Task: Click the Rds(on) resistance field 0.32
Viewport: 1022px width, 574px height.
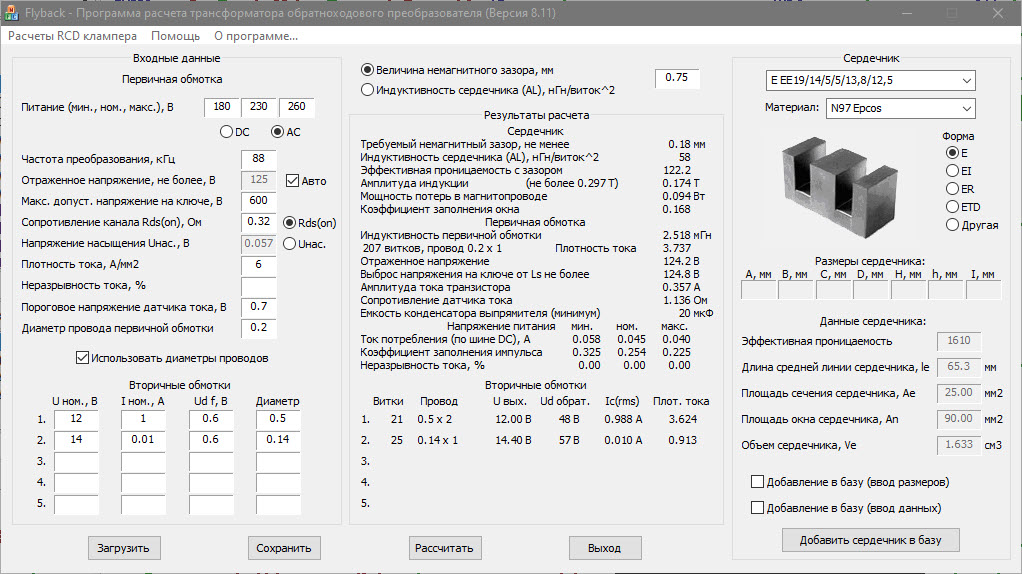Action: tap(259, 222)
